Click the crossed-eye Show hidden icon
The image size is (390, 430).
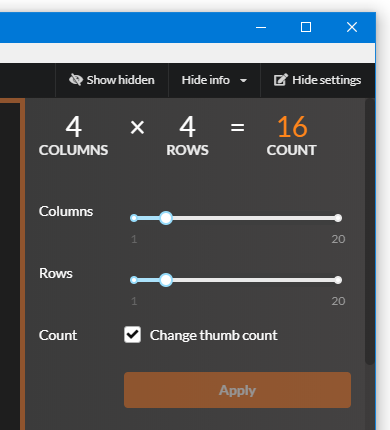(x=76, y=80)
